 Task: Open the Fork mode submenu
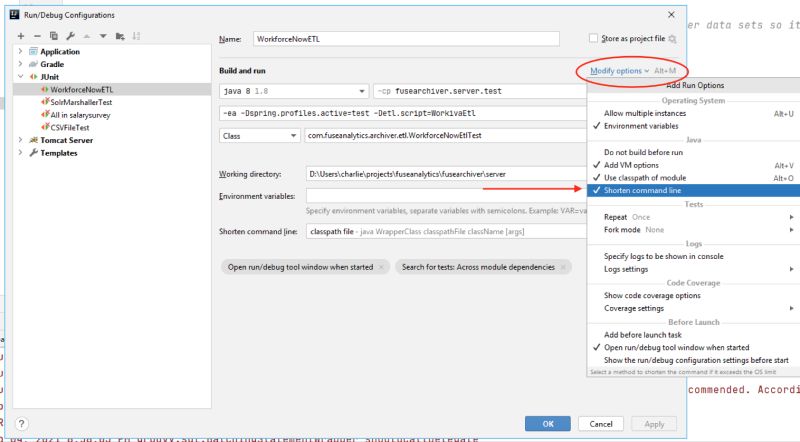point(693,230)
